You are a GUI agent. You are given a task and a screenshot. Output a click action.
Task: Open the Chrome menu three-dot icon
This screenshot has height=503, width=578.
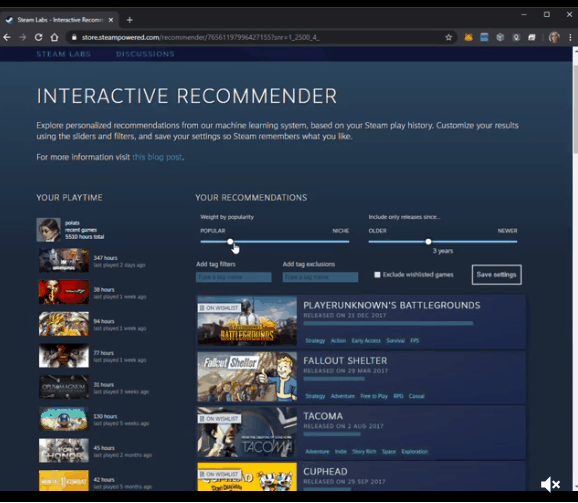[570, 37]
